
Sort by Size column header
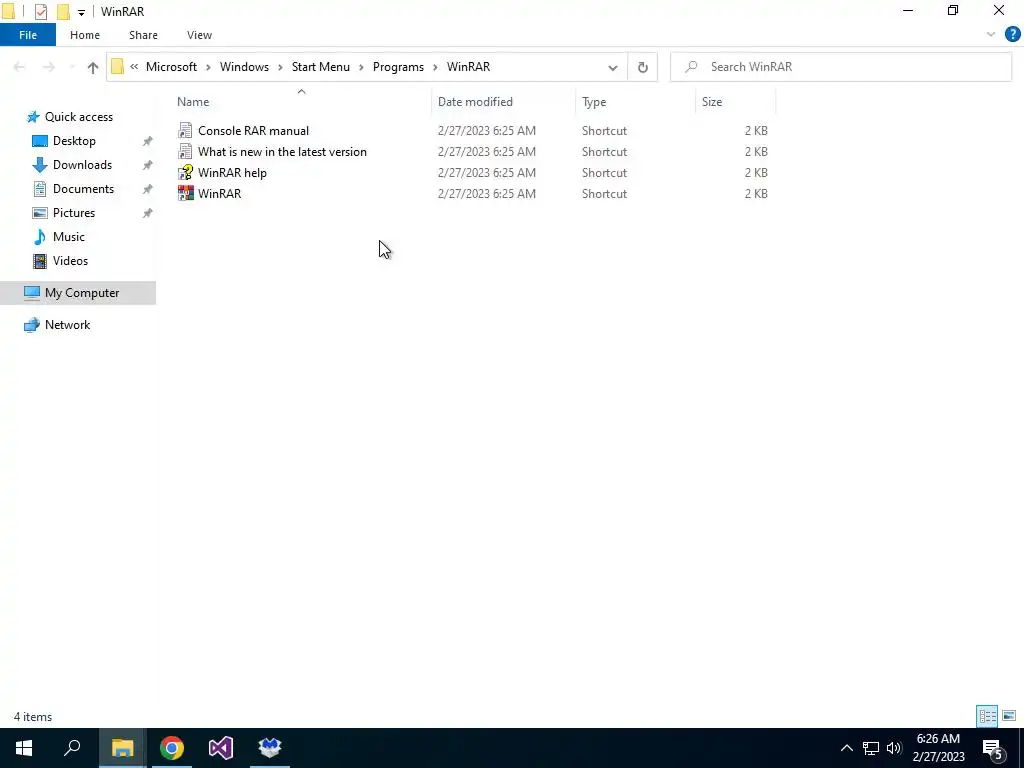click(712, 102)
